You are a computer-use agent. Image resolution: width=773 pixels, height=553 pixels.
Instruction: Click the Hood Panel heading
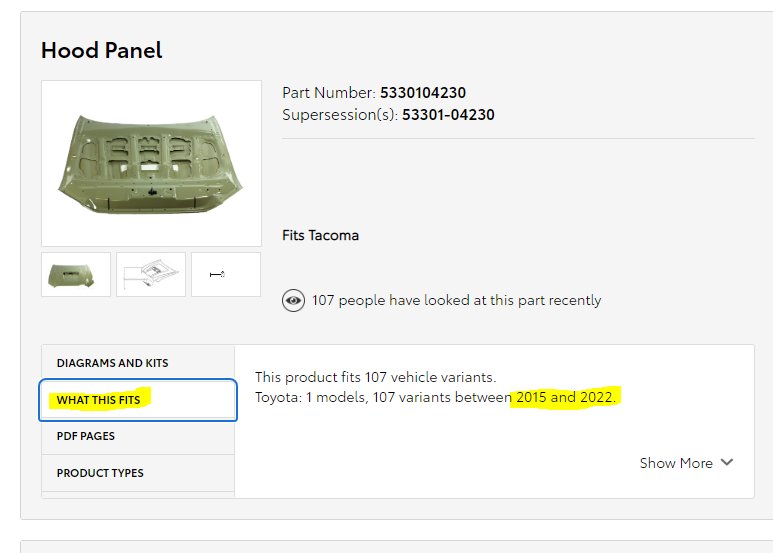click(102, 50)
